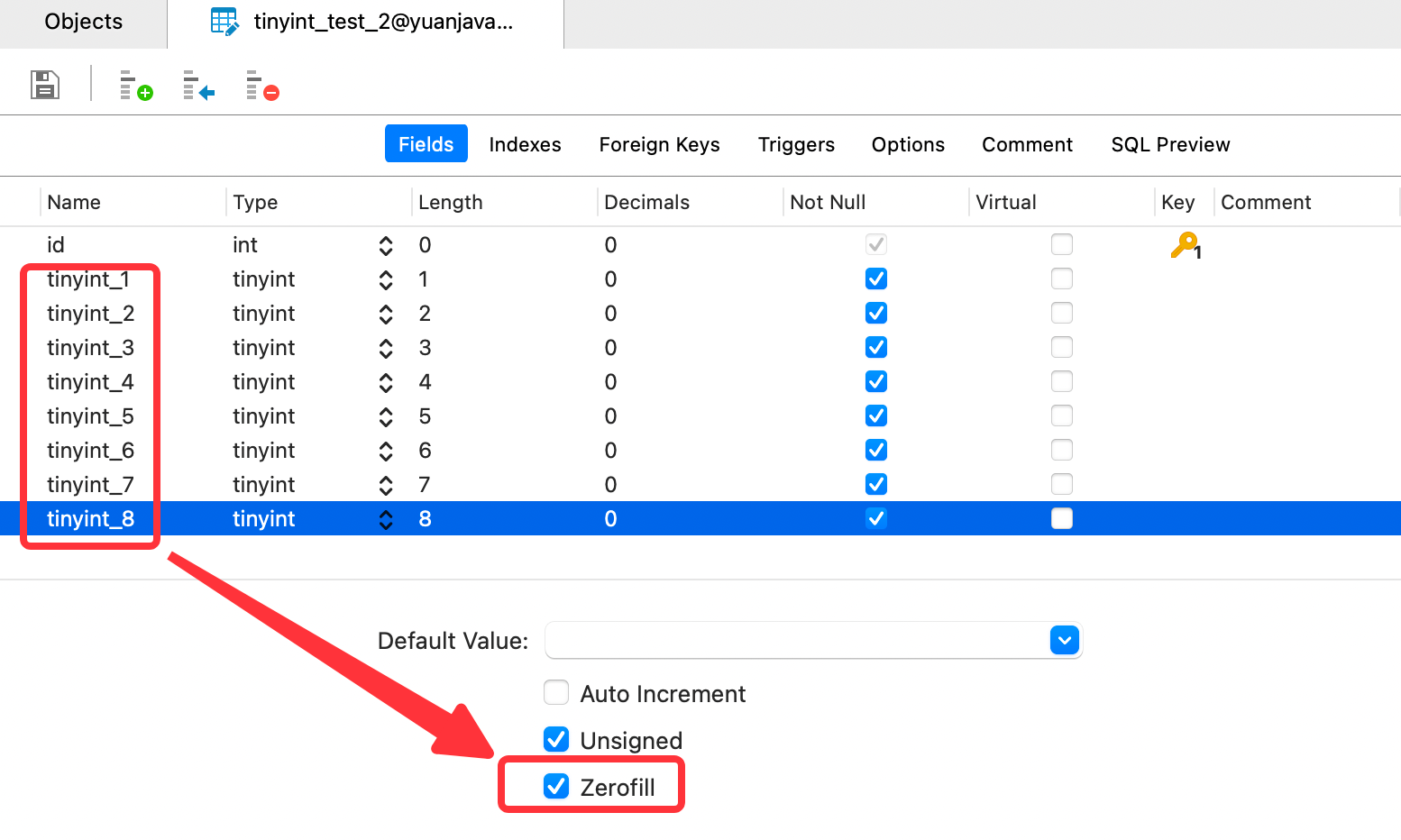
Task: Click the primary key icon of id
Action: click(x=1186, y=245)
